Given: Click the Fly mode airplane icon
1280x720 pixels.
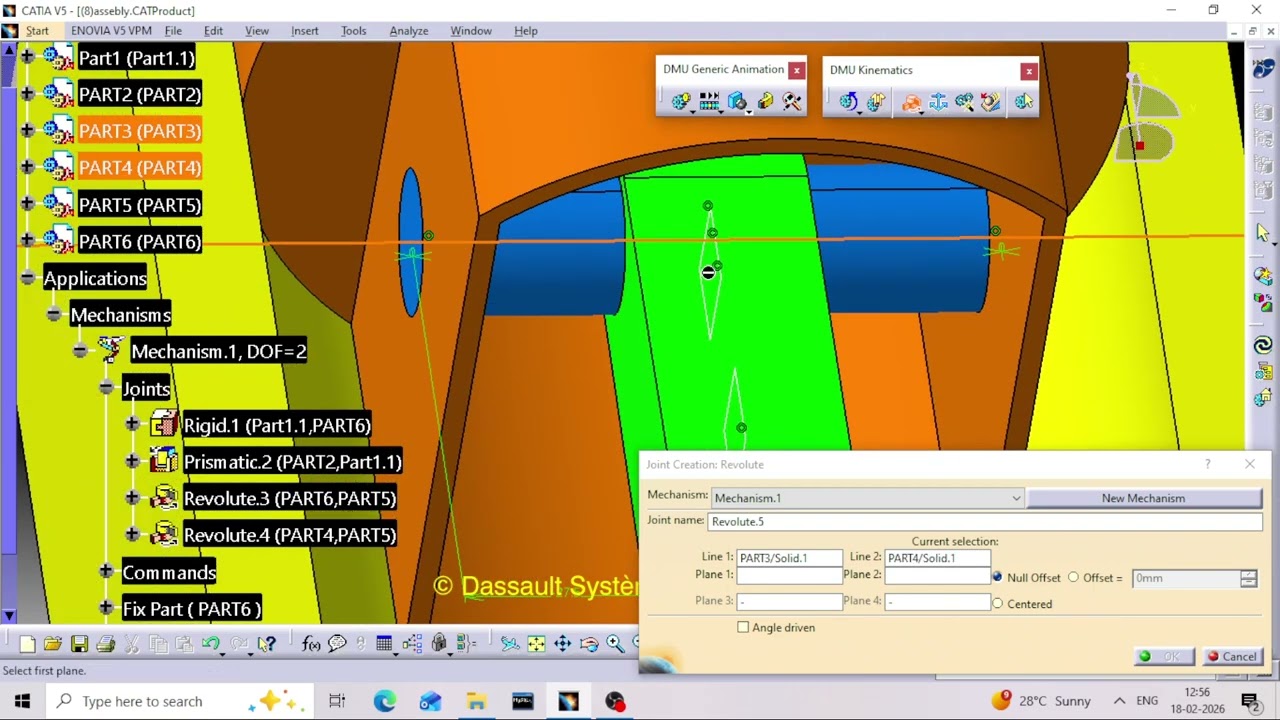Looking at the screenshot, I should coord(509,644).
